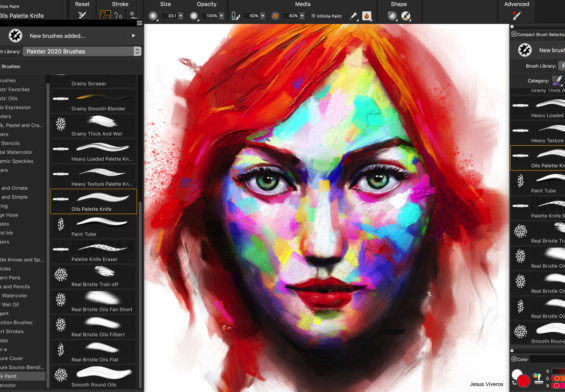Select the Grainy Thick And Wet brush

93,126
